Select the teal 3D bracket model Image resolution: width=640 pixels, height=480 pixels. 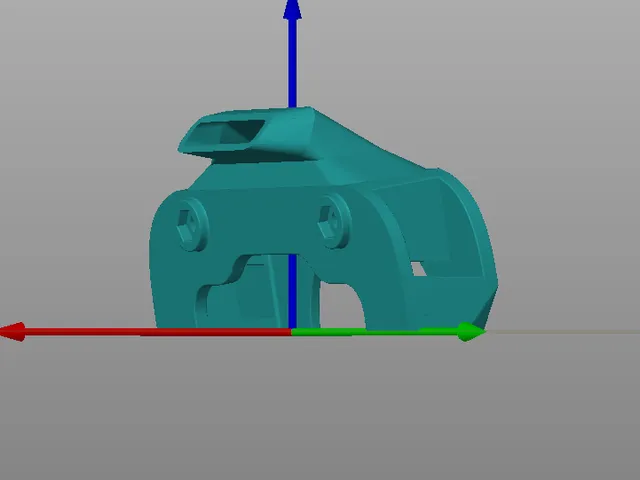pyautogui.click(x=322, y=218)
